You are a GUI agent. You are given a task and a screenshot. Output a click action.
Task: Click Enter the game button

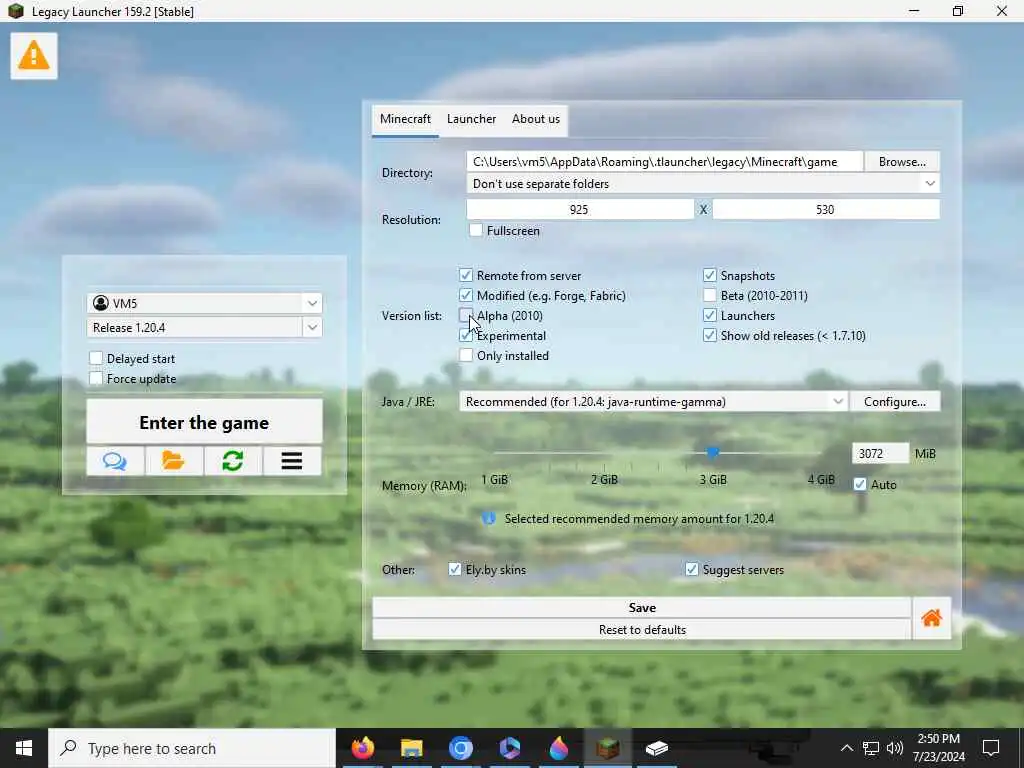point(204,422)
